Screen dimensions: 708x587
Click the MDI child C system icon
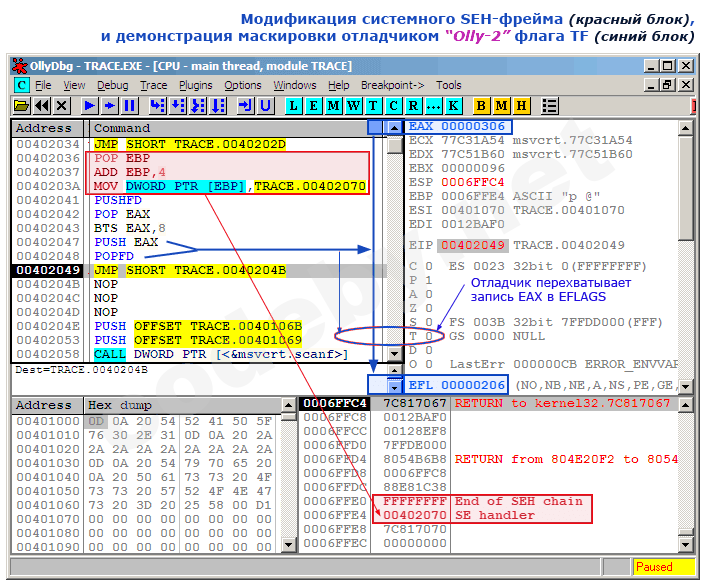click(x=21, y=85)
